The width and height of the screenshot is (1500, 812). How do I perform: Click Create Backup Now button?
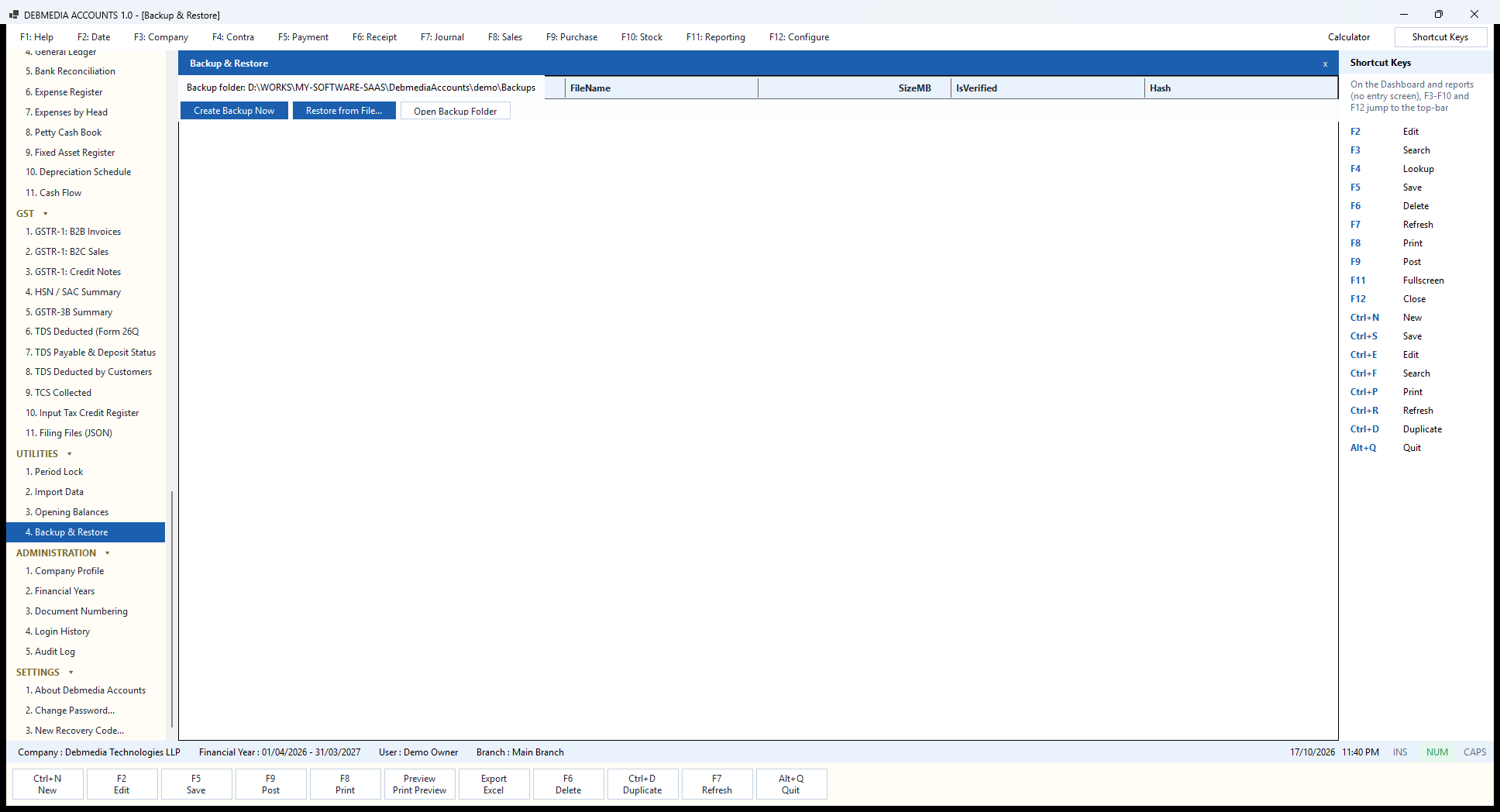(x=234, y=111)
